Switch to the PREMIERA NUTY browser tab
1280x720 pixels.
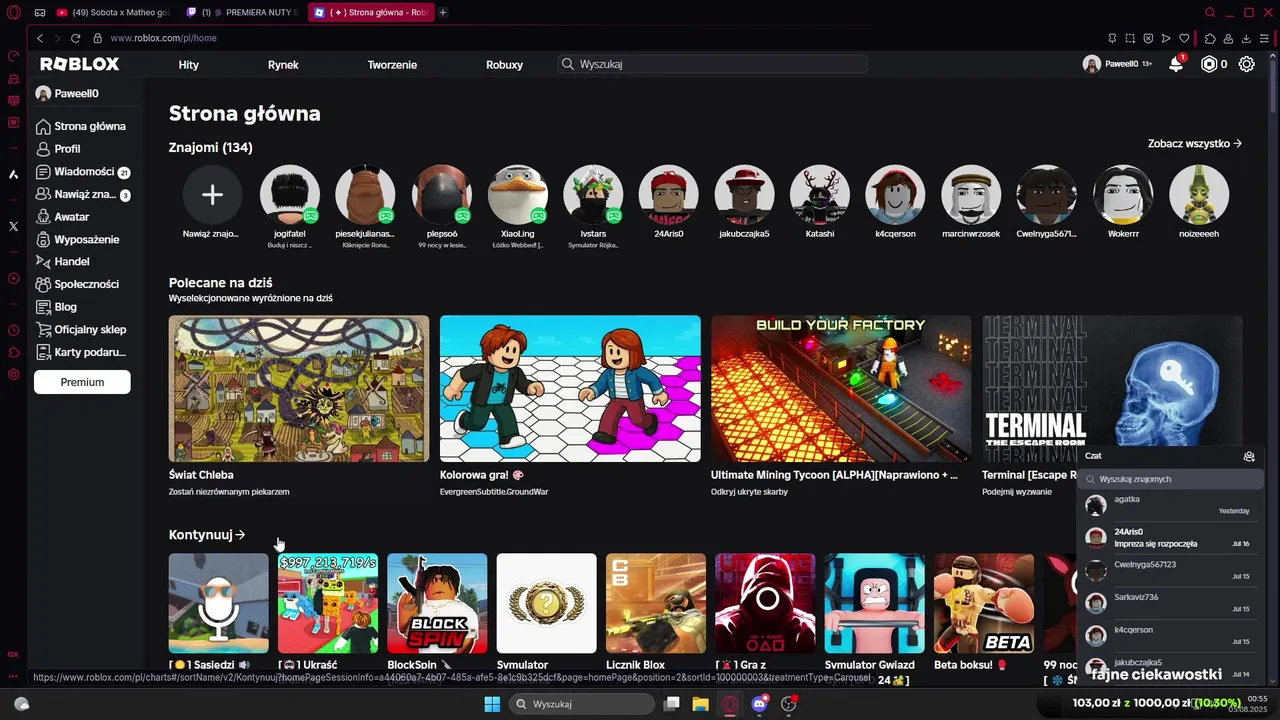click(x=241, y=12)
